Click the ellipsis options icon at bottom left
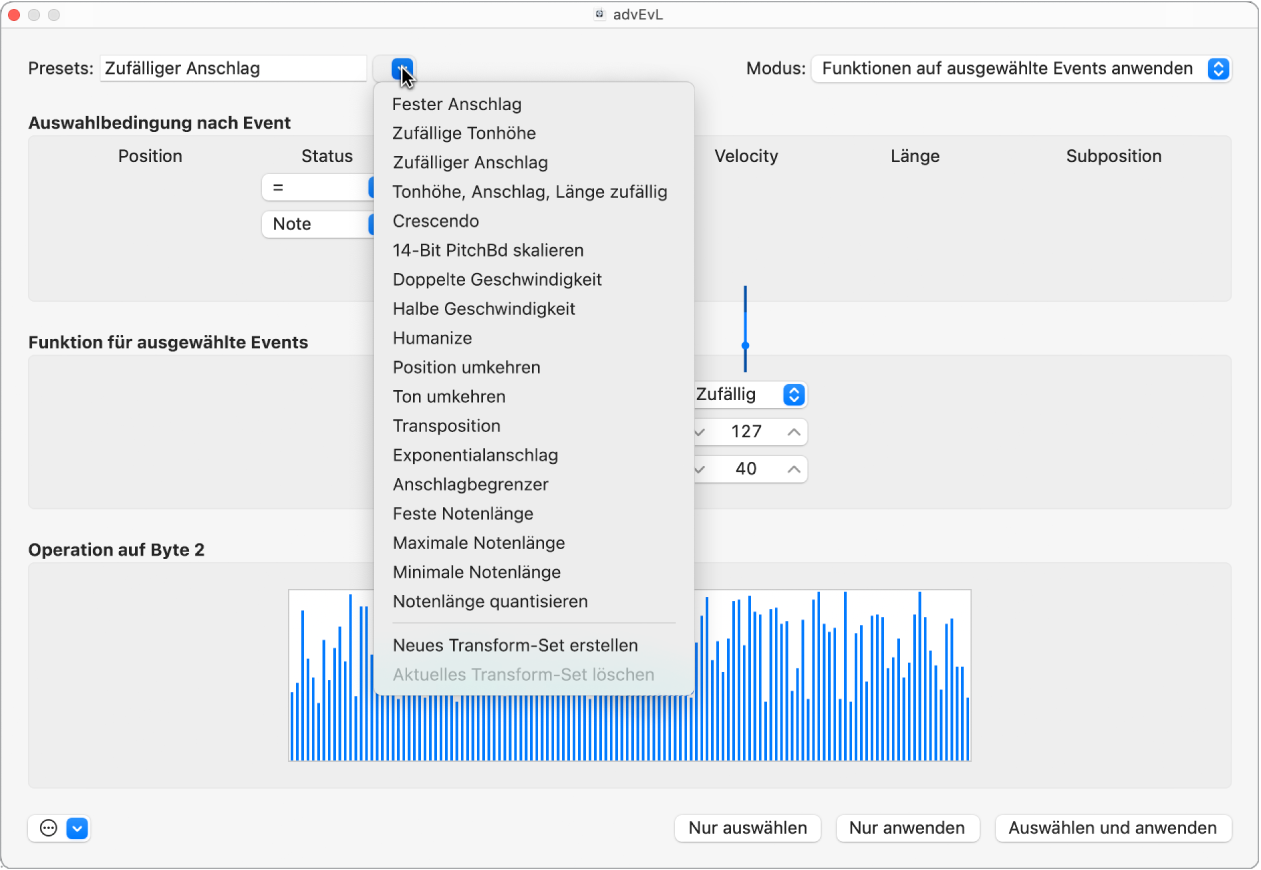 point(47,828)
